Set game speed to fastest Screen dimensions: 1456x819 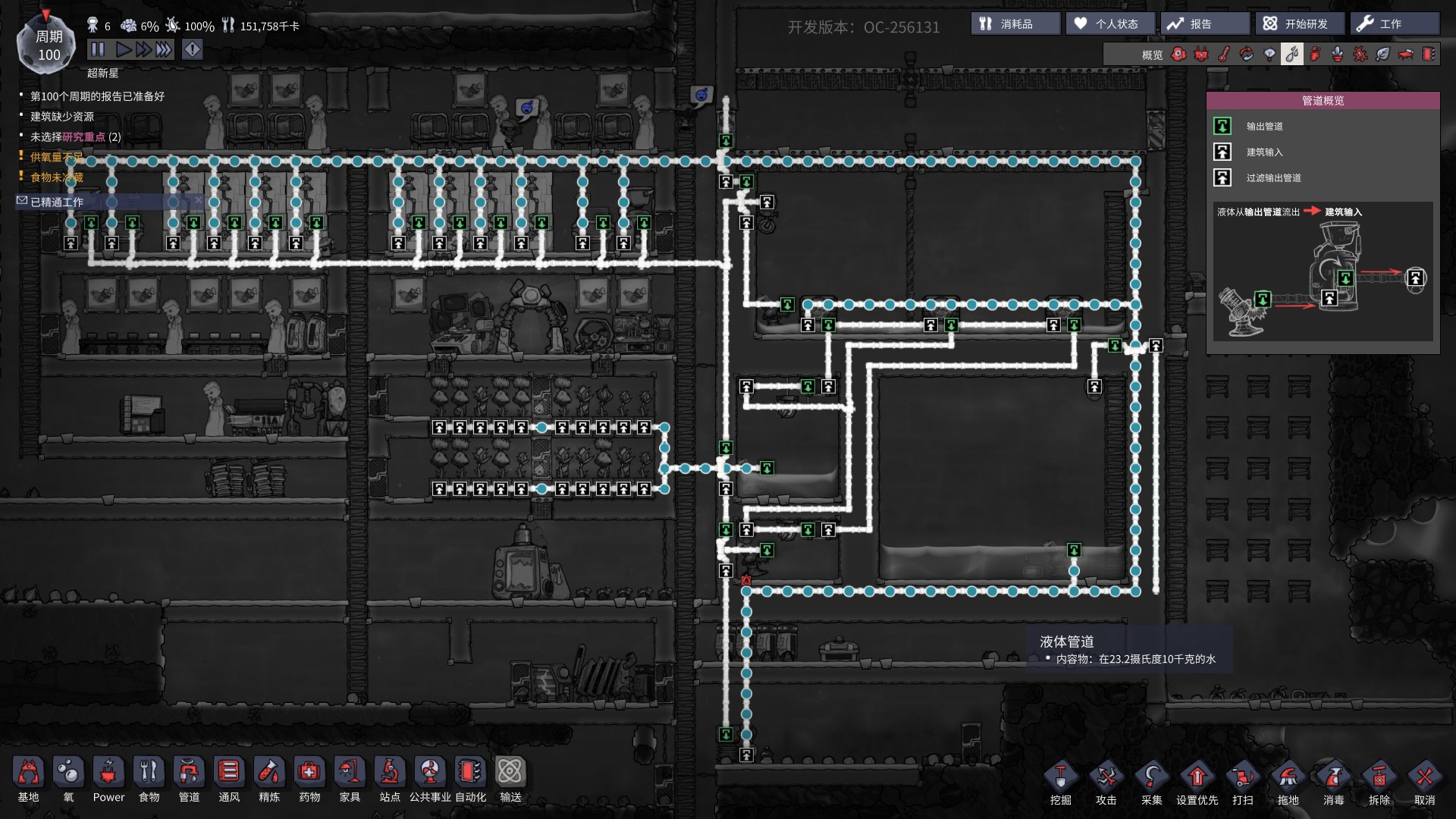[x=164, y=50]
